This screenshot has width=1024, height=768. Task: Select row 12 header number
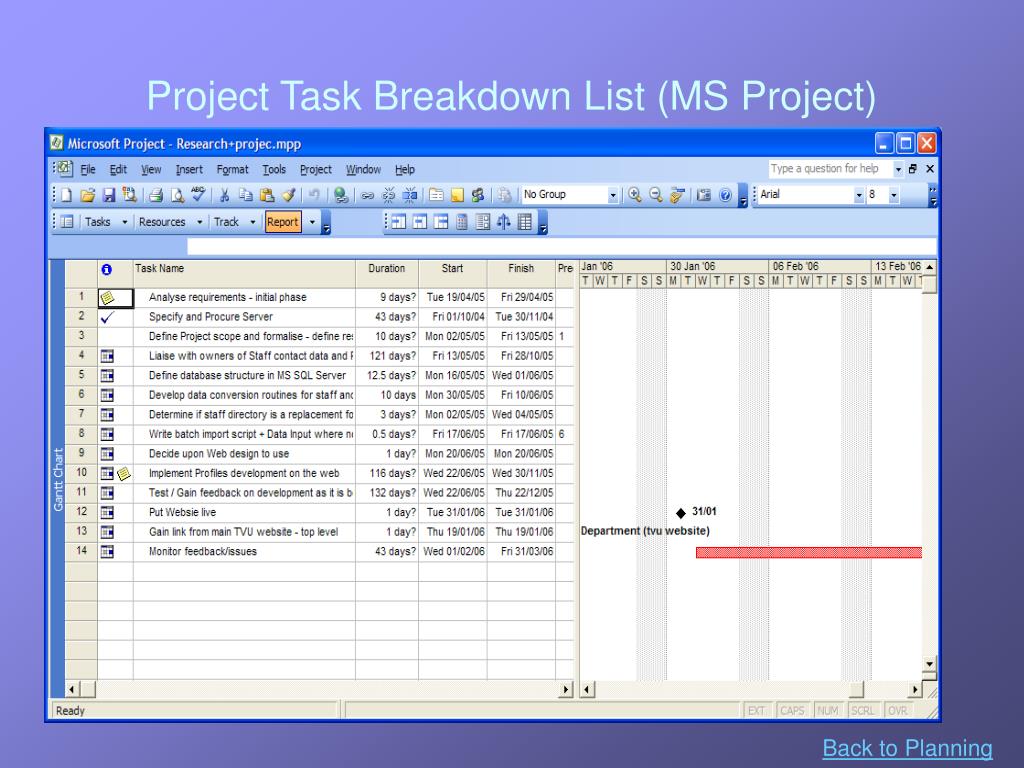(x=81, y=512)
